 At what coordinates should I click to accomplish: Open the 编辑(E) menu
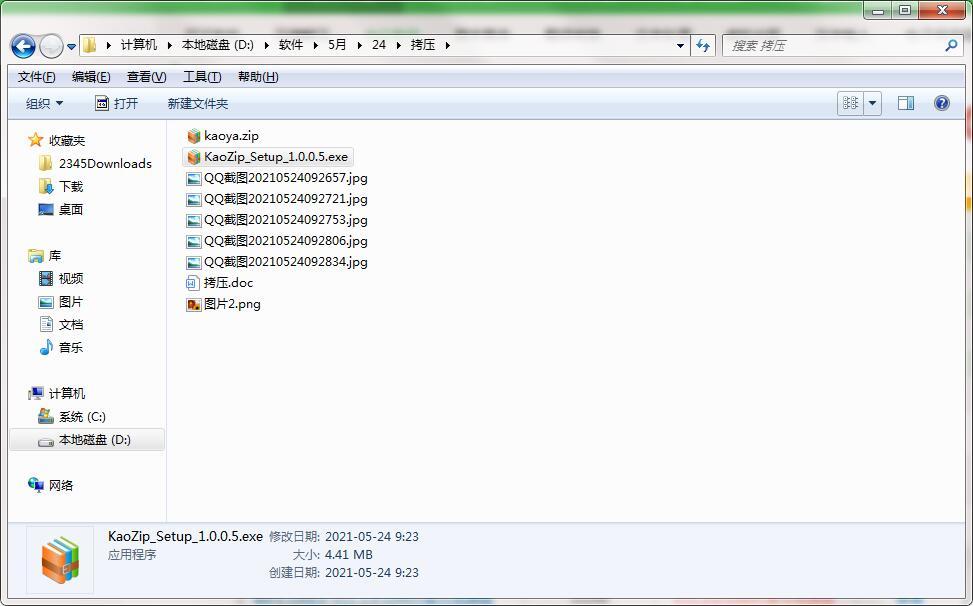(x=91, y=77)
